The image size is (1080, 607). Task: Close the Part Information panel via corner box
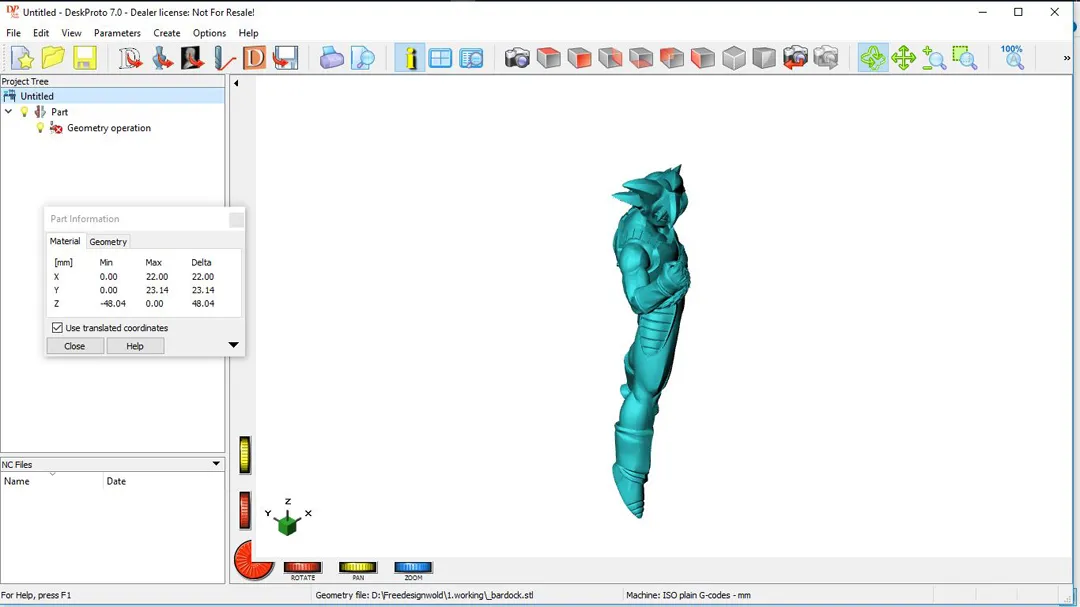tap(236, 220)
